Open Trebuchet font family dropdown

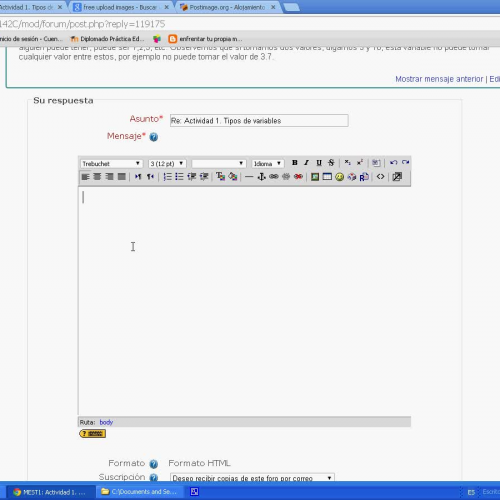[111, 164]
